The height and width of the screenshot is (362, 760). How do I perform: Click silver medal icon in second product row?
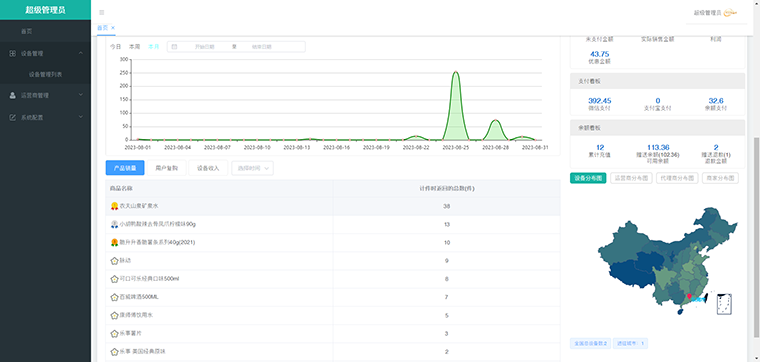[x=114, y=224]
